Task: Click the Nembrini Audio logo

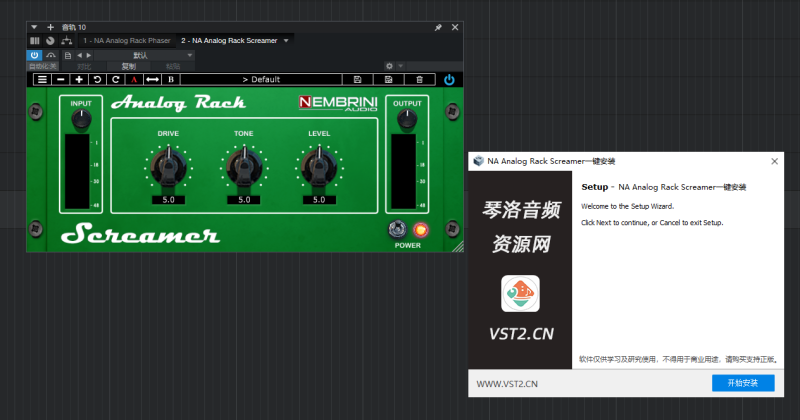Action: click(338, 103)
